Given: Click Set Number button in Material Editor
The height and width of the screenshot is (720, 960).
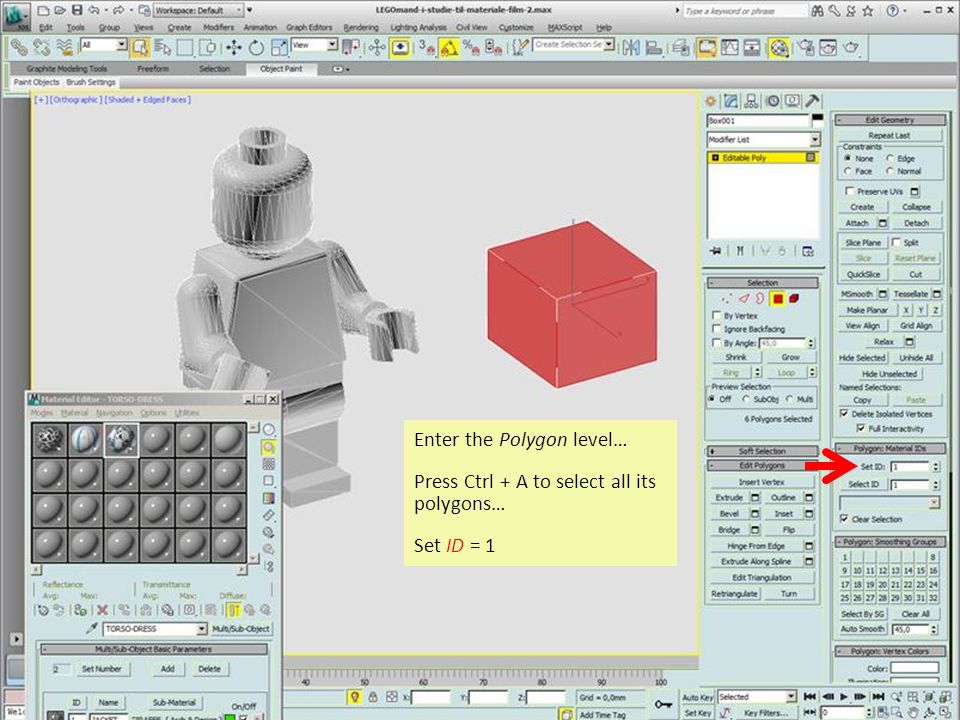Looking at the screenshot, I should [x=102, y=669].
